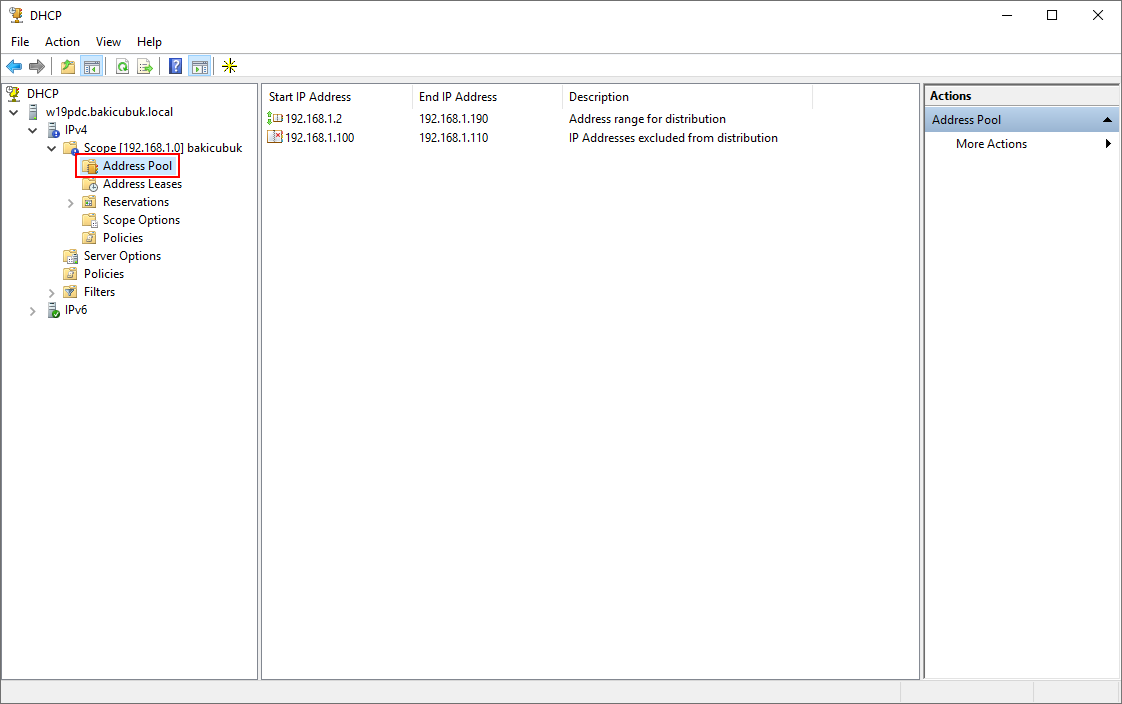The width and height of the screenshot is (1122, 704).
Task: Collapse the IPv4 node
Action: click(32, 130)
